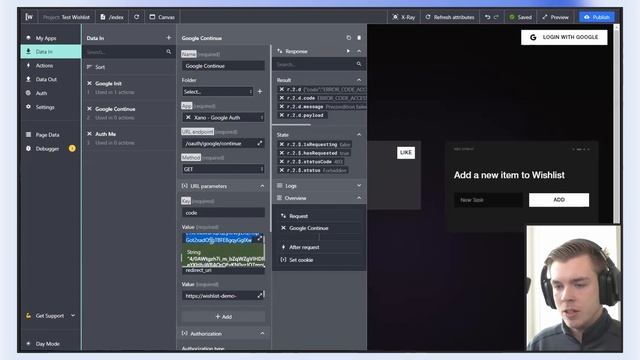The height and width of the screenshot is (360, 640).
Task: Click the code key input field
Action: (x=223, y=213)
